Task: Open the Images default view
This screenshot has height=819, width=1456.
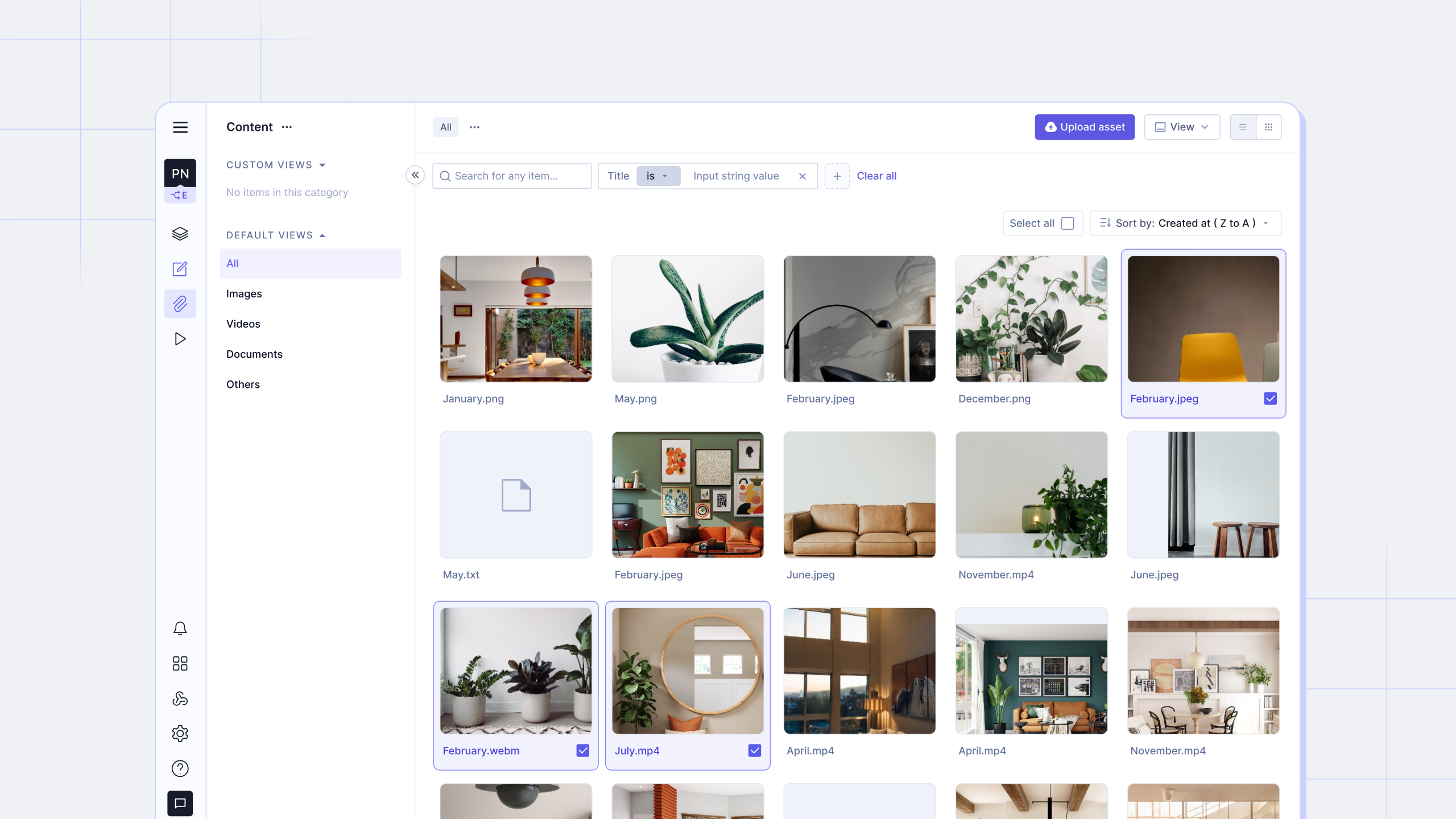Action: [243, 293]
